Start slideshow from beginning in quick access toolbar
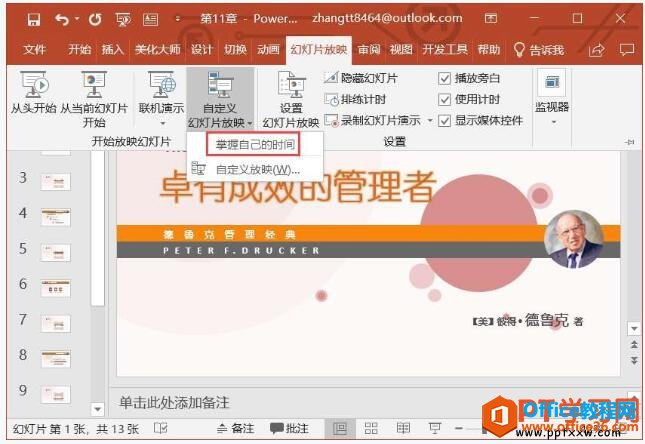The width and height of the screenshot is (645, 444). click(x=123, y=19)
